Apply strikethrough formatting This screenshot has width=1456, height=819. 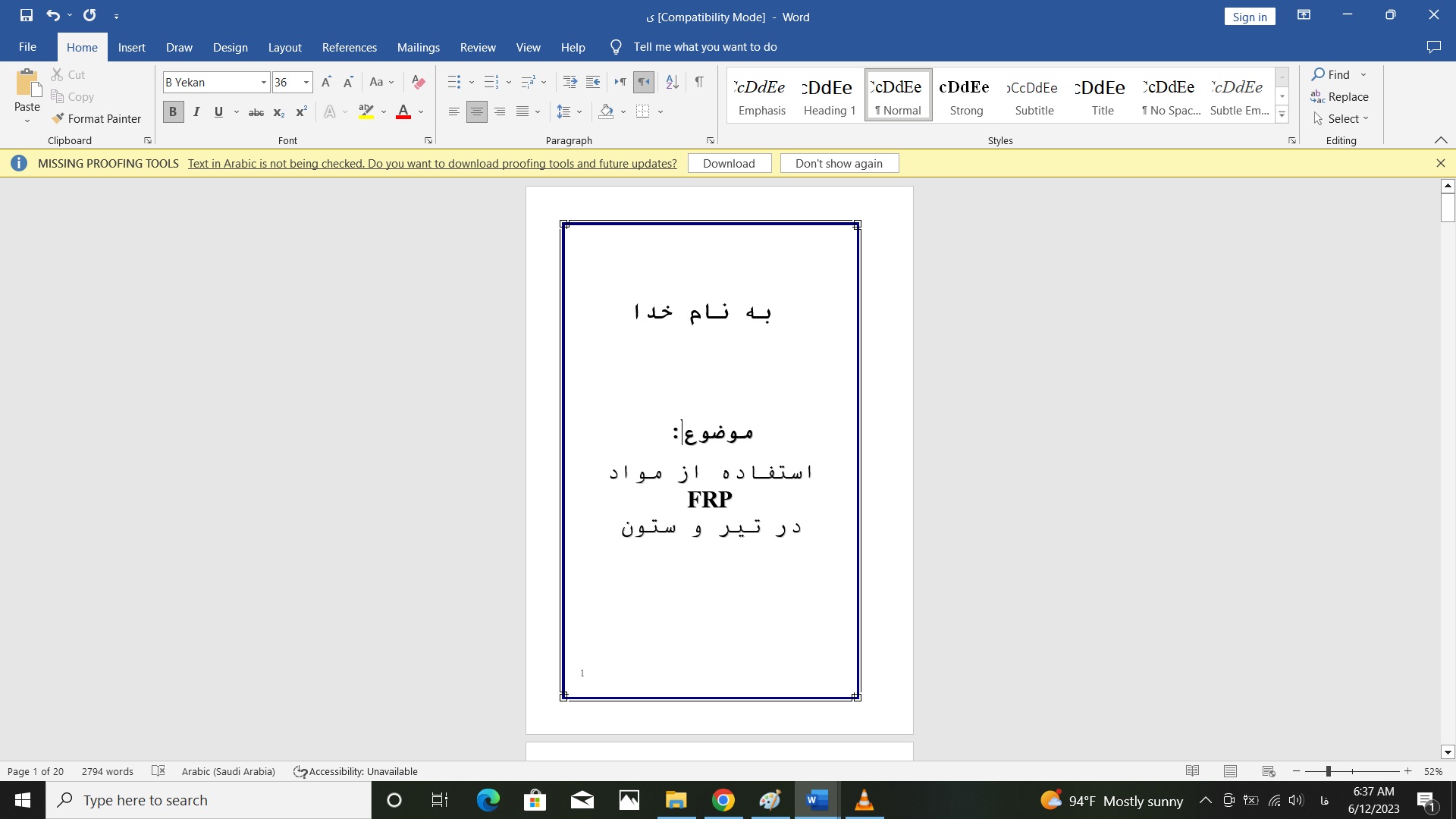point(256,111)
